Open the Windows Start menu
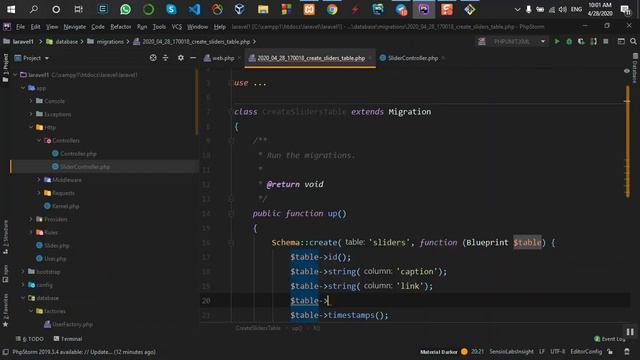 (x=11, y=9)
